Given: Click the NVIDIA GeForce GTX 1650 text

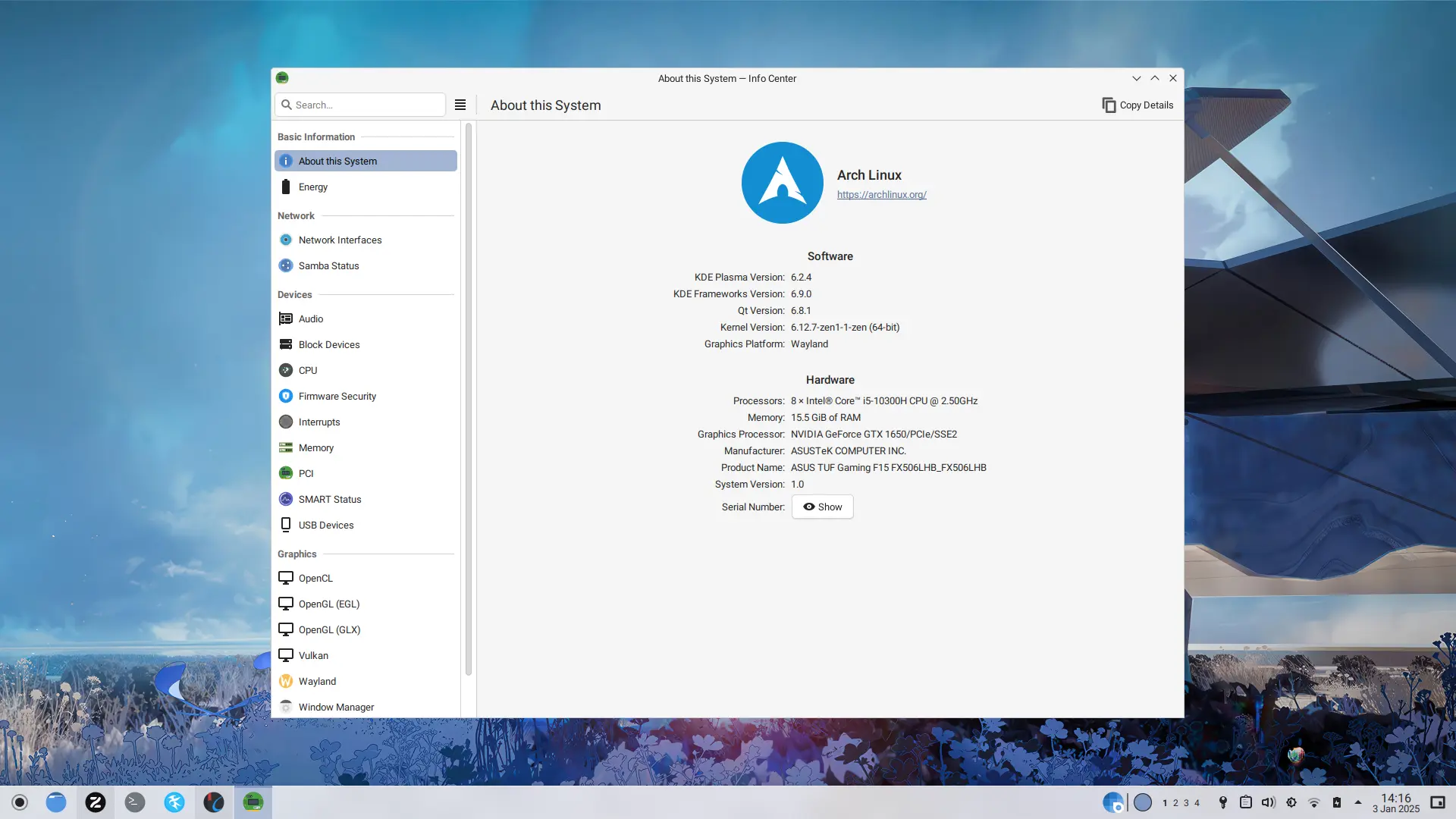Looking at the screenshot, I should (874, 435).
